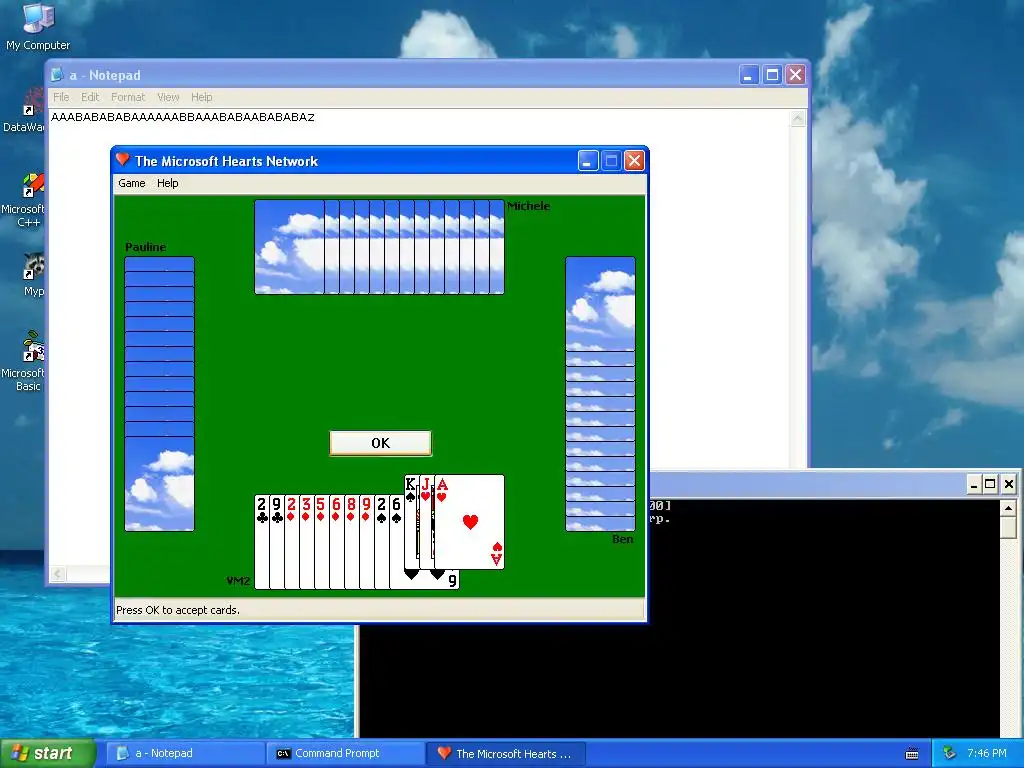Click the Hearts window title icon
Image resolution: width=1024 pixels, height=768 pixels.
[x=122, y=160]
